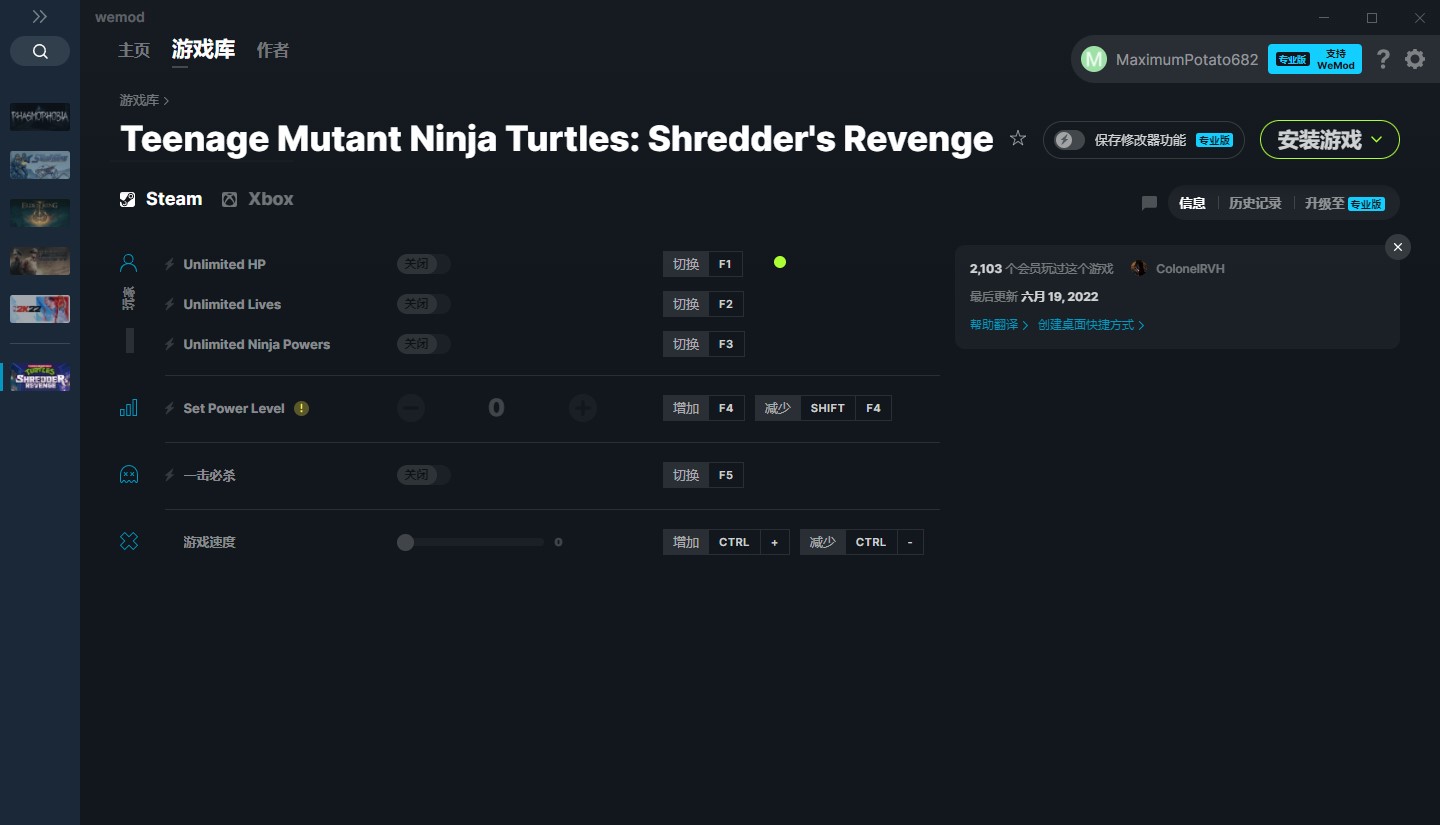The width and height of the screenshot is (1440, 825).
Task: Switch to 信息 info tab
Action: [1192, 203]
